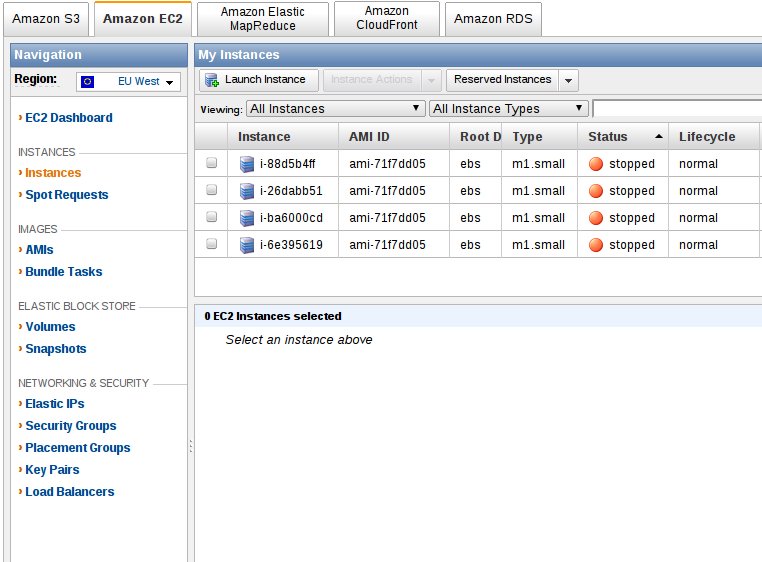
Task: Click m1.small in the i-26dabb51 row
Action: (x=538, y=191)
